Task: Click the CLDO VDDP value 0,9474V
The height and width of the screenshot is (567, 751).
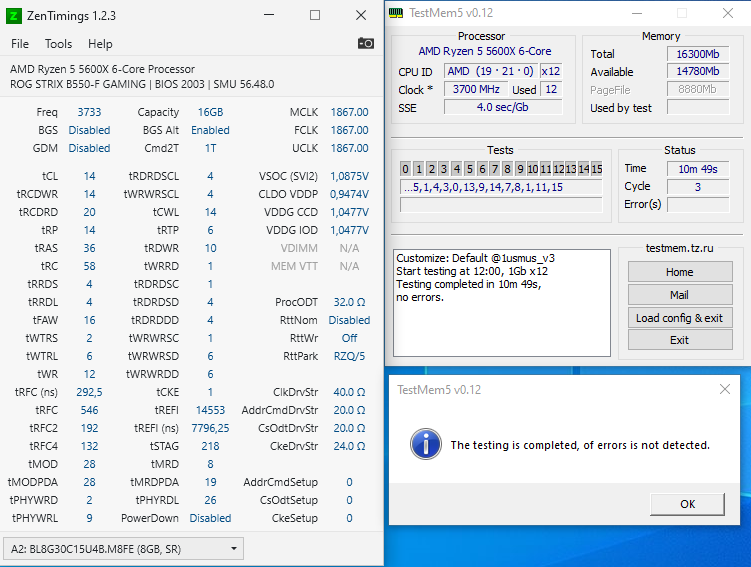Action: click(350, 194)
